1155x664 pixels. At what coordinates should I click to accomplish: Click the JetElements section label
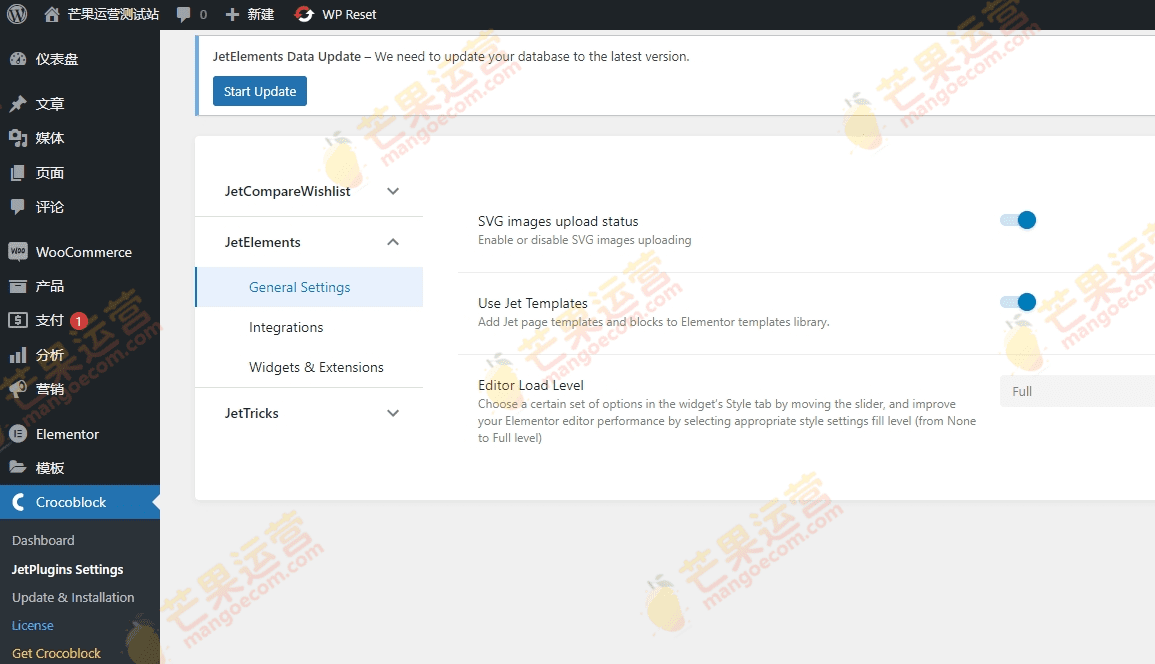[x=262, y=242]
